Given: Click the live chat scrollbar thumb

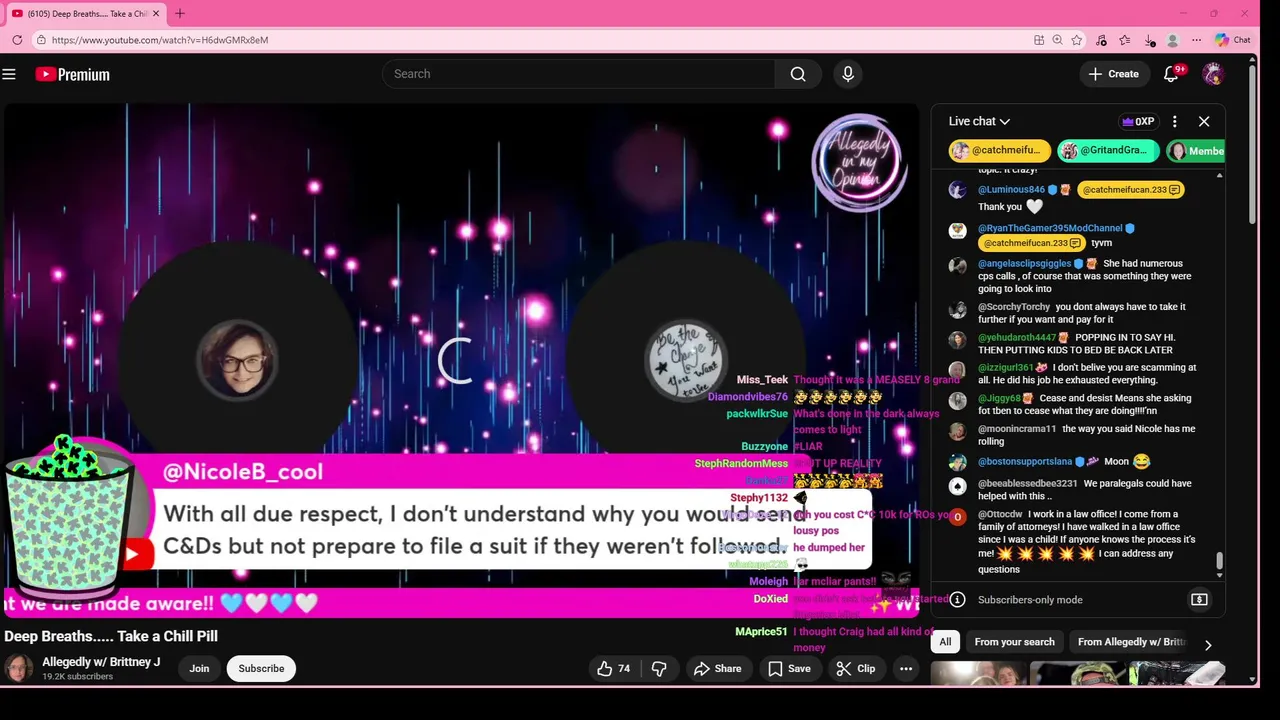Looking at the screenshot, I should click(1219, 563).
